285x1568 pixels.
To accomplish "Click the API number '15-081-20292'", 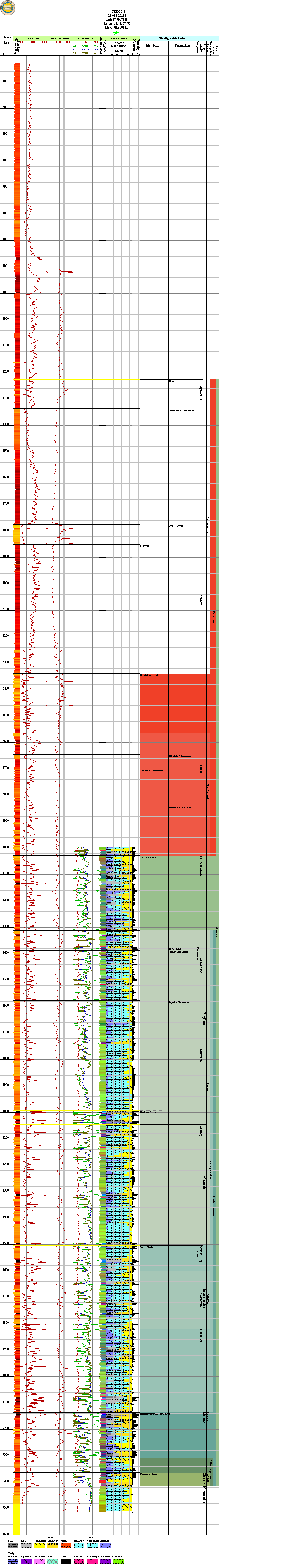I will point(118,15).
